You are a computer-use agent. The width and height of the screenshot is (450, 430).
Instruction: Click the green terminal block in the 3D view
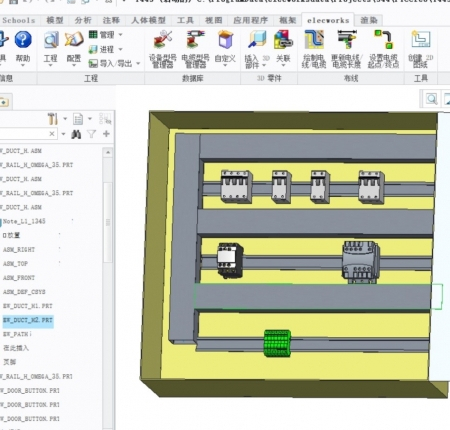pos(277,343)
